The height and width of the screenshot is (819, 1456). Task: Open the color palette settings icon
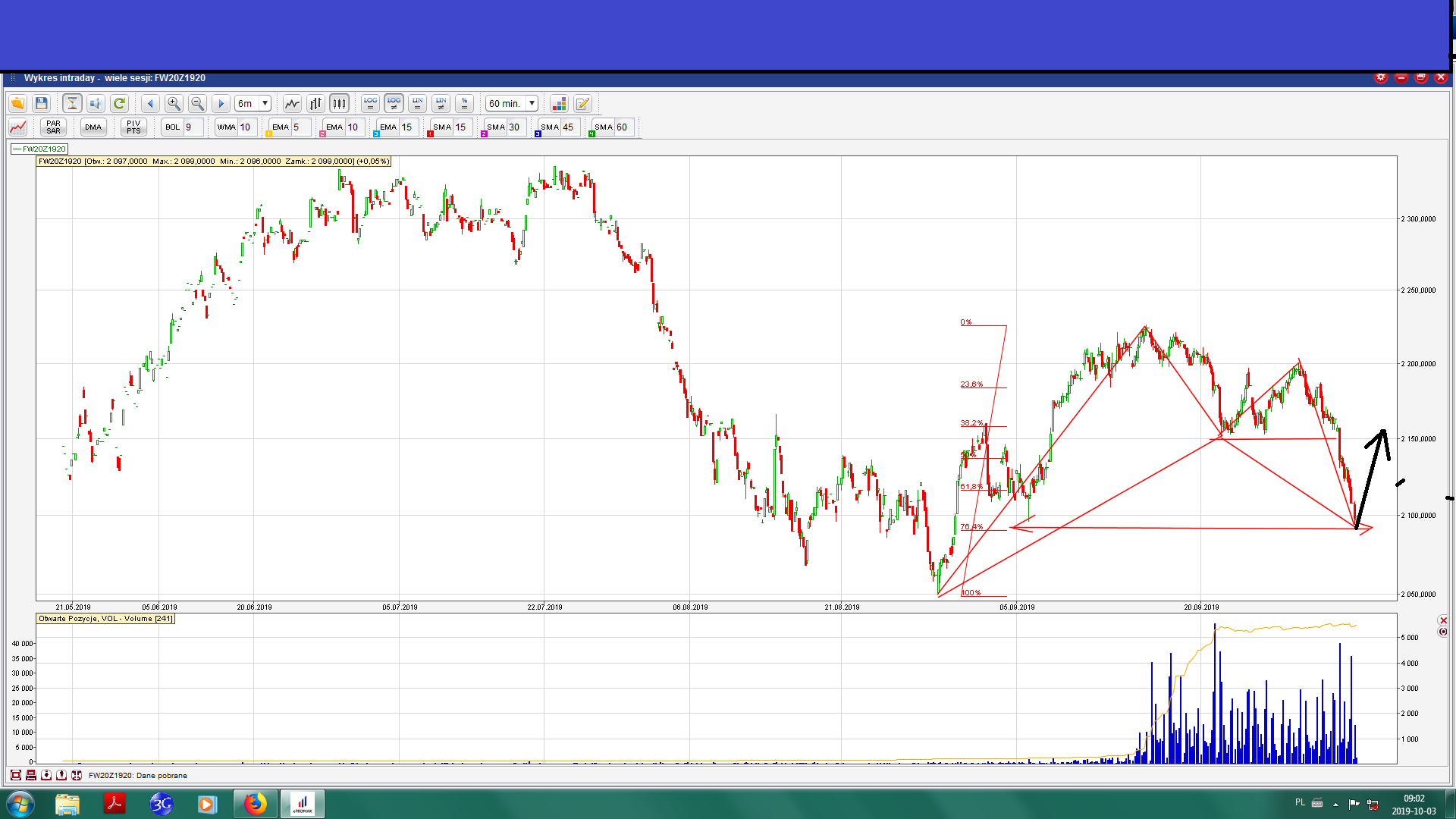coord(559,103)
